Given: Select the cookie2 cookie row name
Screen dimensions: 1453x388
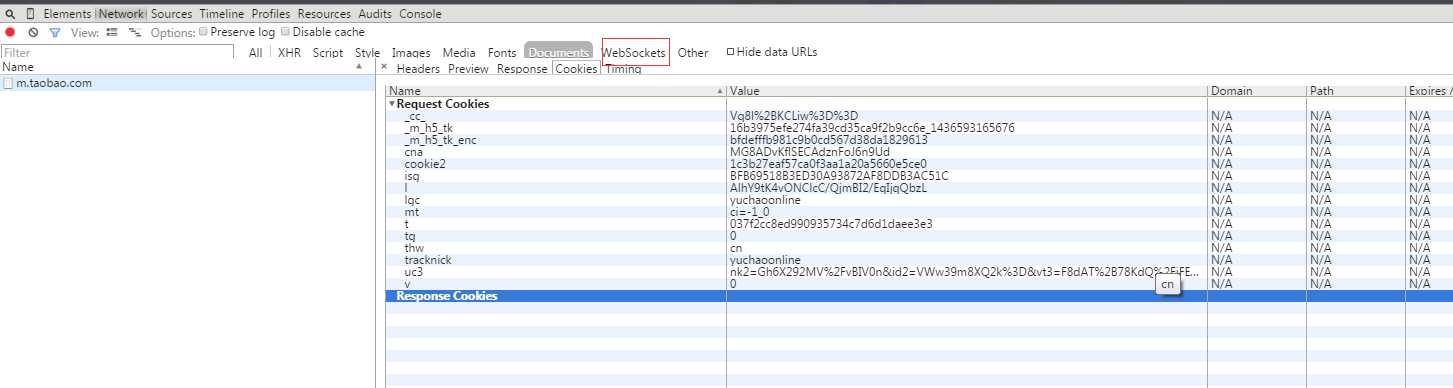Looking at the screenshot, I should click(x=425, y=164).
